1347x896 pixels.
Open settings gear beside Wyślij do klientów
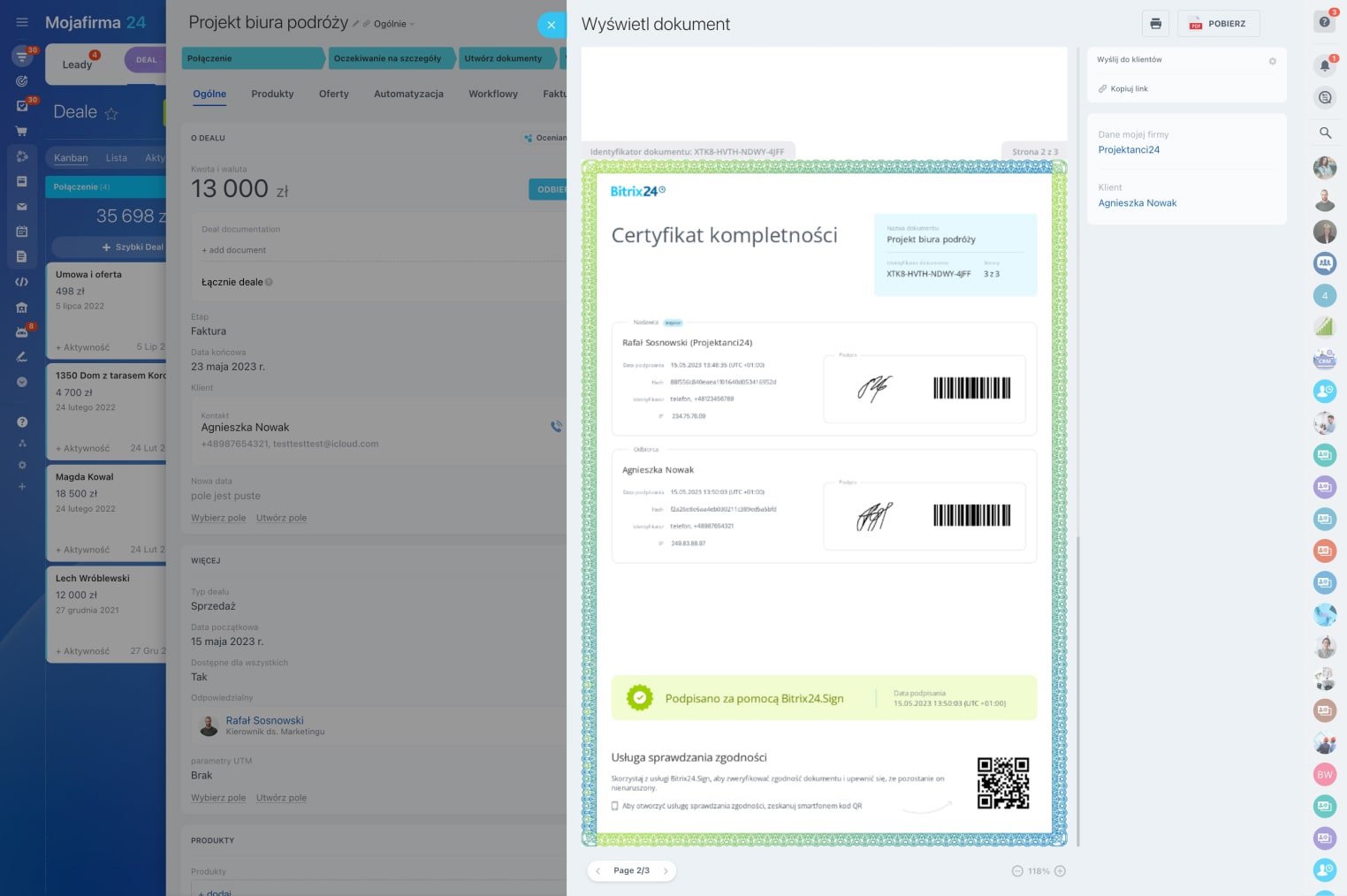1272,61
